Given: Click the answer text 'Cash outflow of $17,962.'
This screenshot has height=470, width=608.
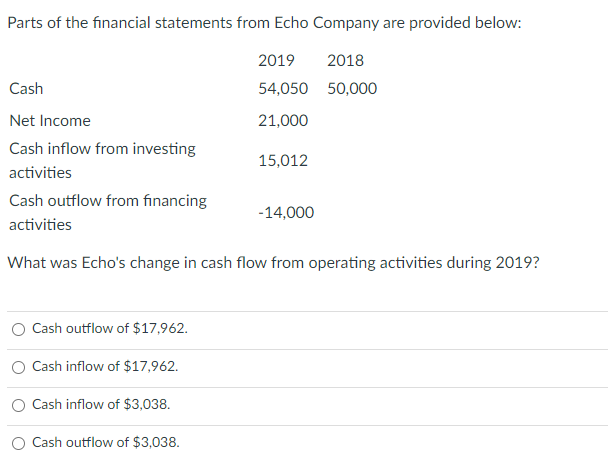Looking at the screenshot, I should point(110,328).
